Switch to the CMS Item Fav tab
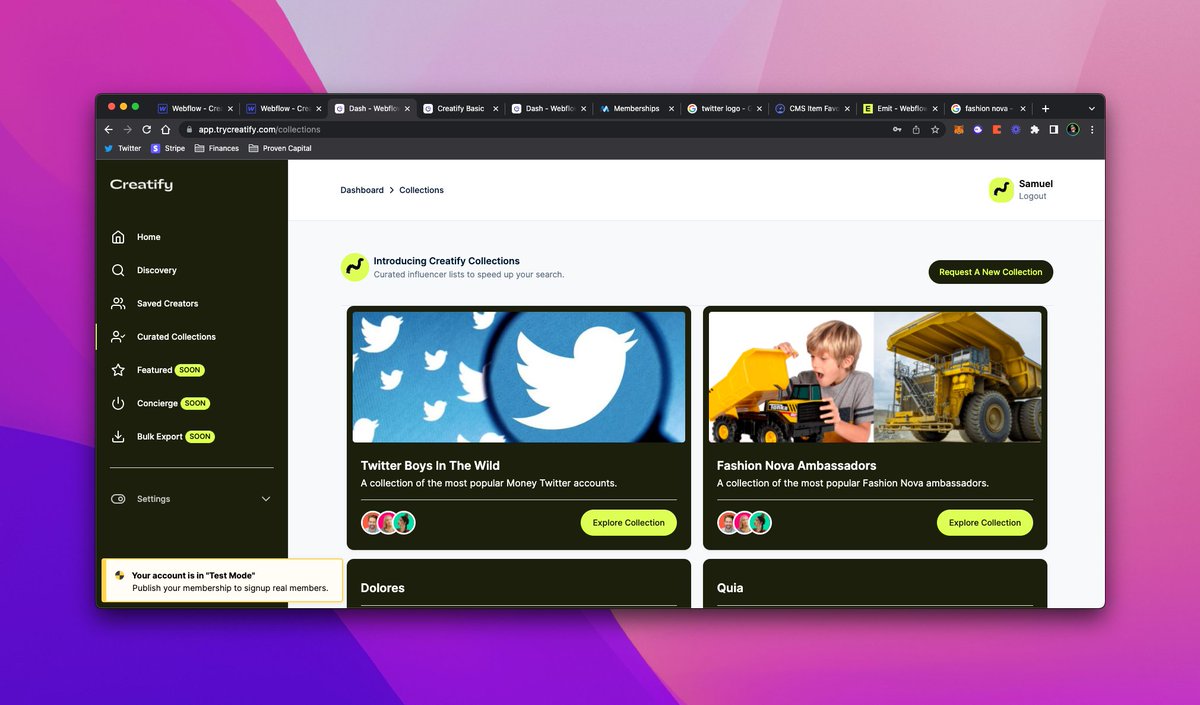Image resolution: width=1200 pixels, height=705 pixels. click(x=813, y=108)
